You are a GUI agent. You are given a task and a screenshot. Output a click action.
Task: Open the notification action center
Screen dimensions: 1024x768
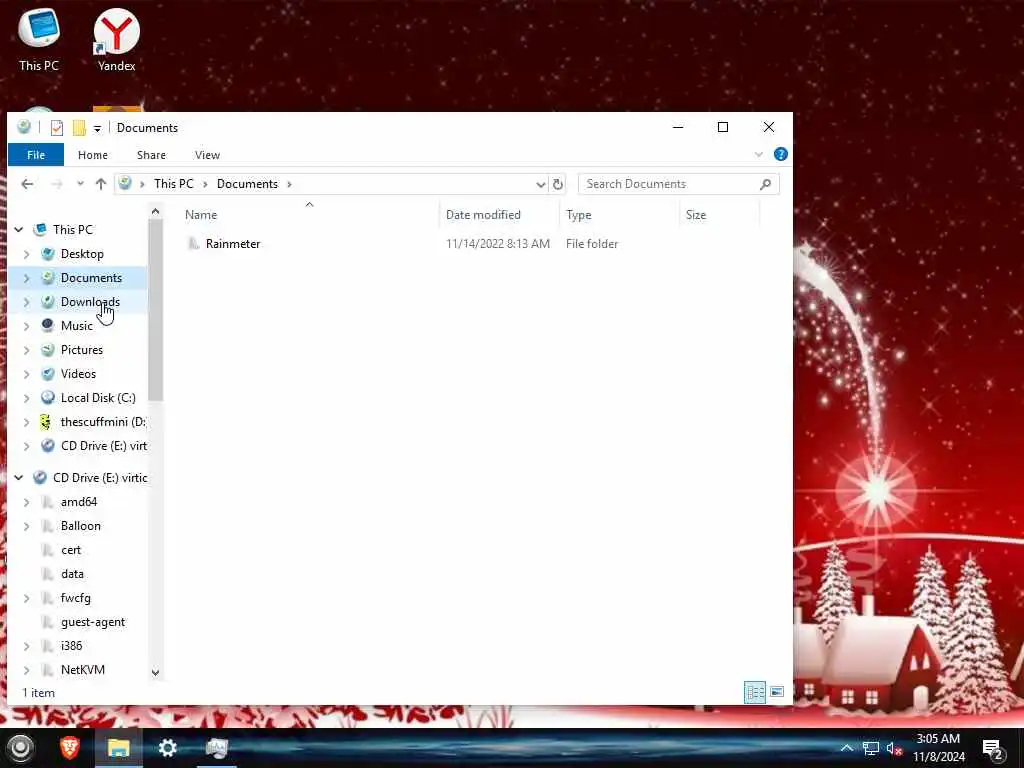tap(993, 749)
